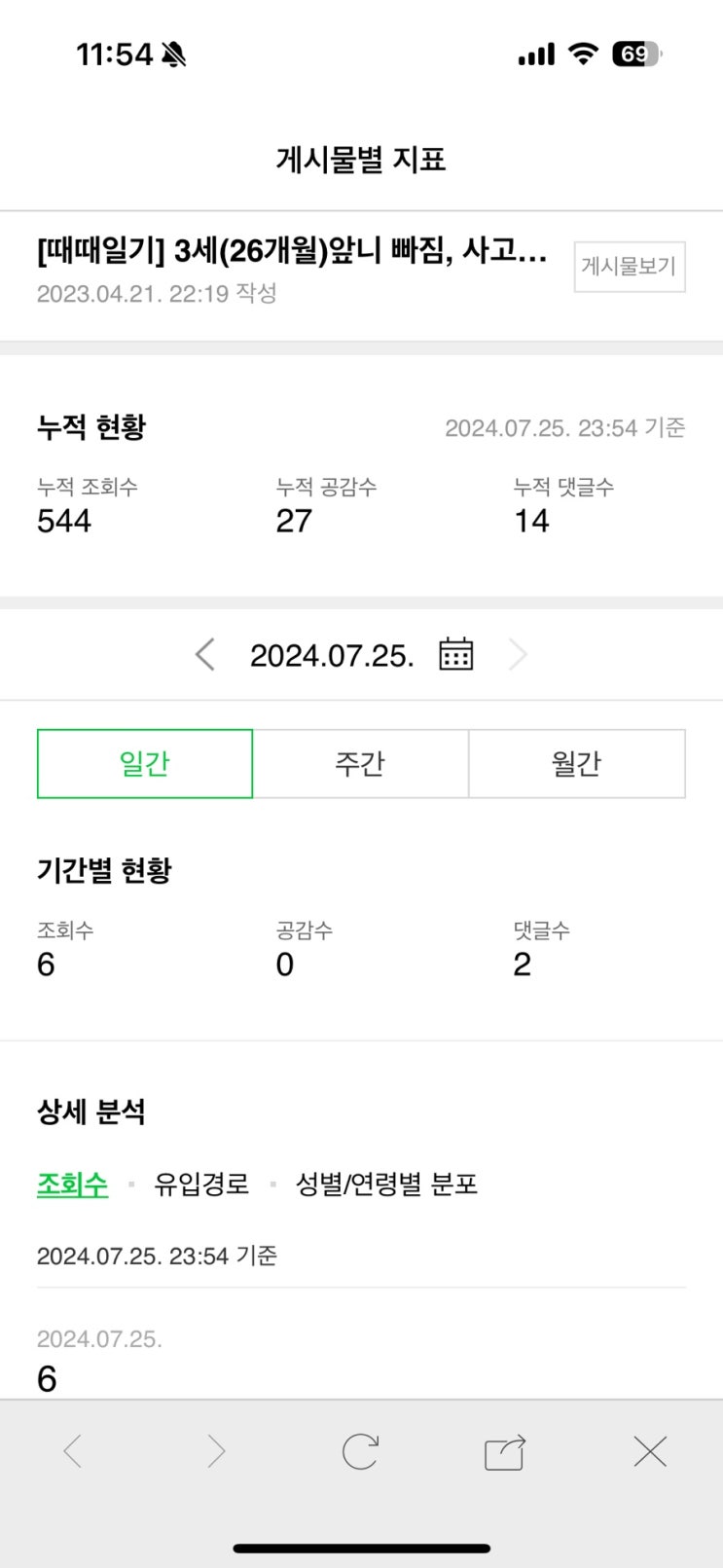Open the 유입경로 analysis section
Viewport: 723px width, 1568px height.
click(x=201, y=1184)
